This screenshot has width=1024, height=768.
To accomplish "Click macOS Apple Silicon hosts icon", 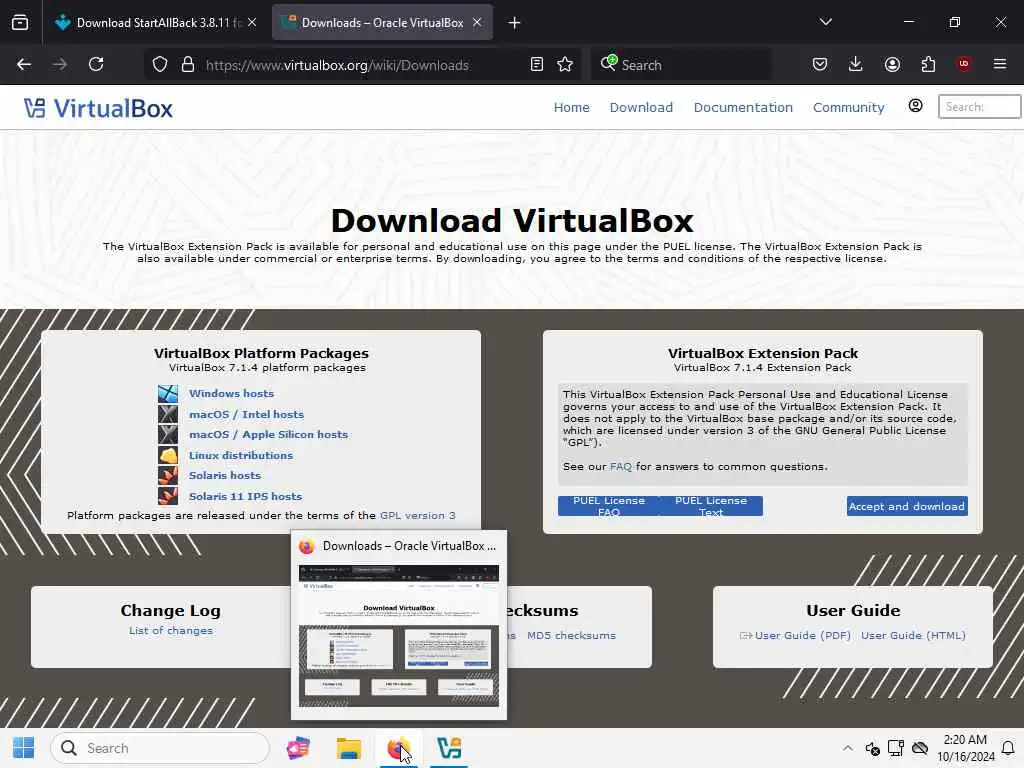I will [x=168, y=434].
